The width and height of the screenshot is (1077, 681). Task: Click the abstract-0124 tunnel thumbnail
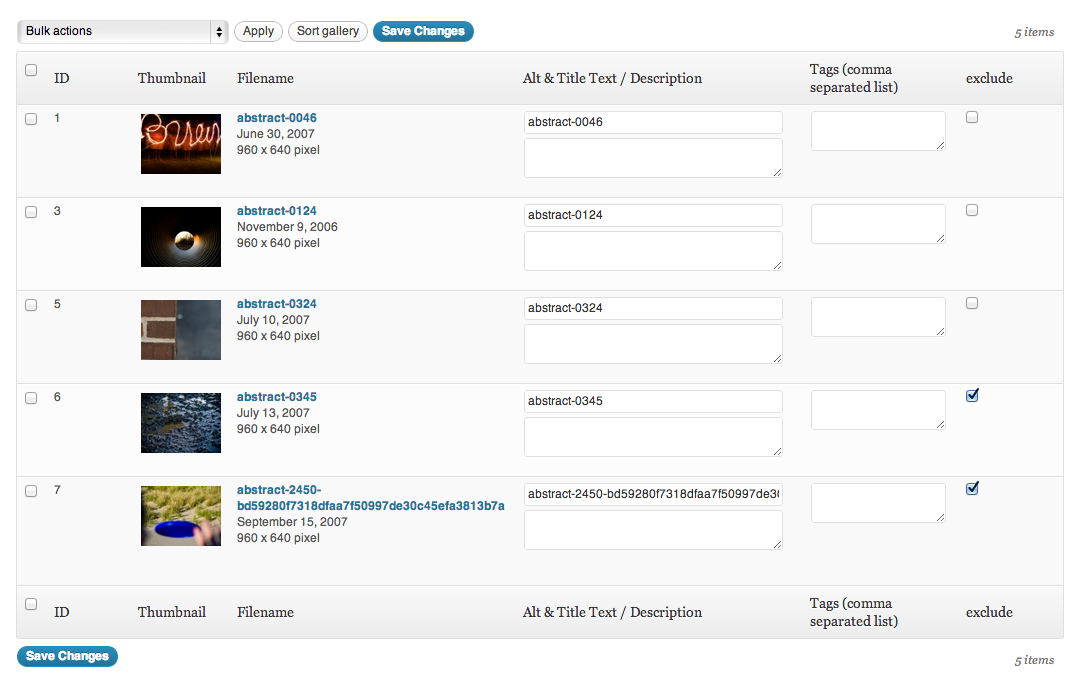pyautogui.click(x=181, y=237)
